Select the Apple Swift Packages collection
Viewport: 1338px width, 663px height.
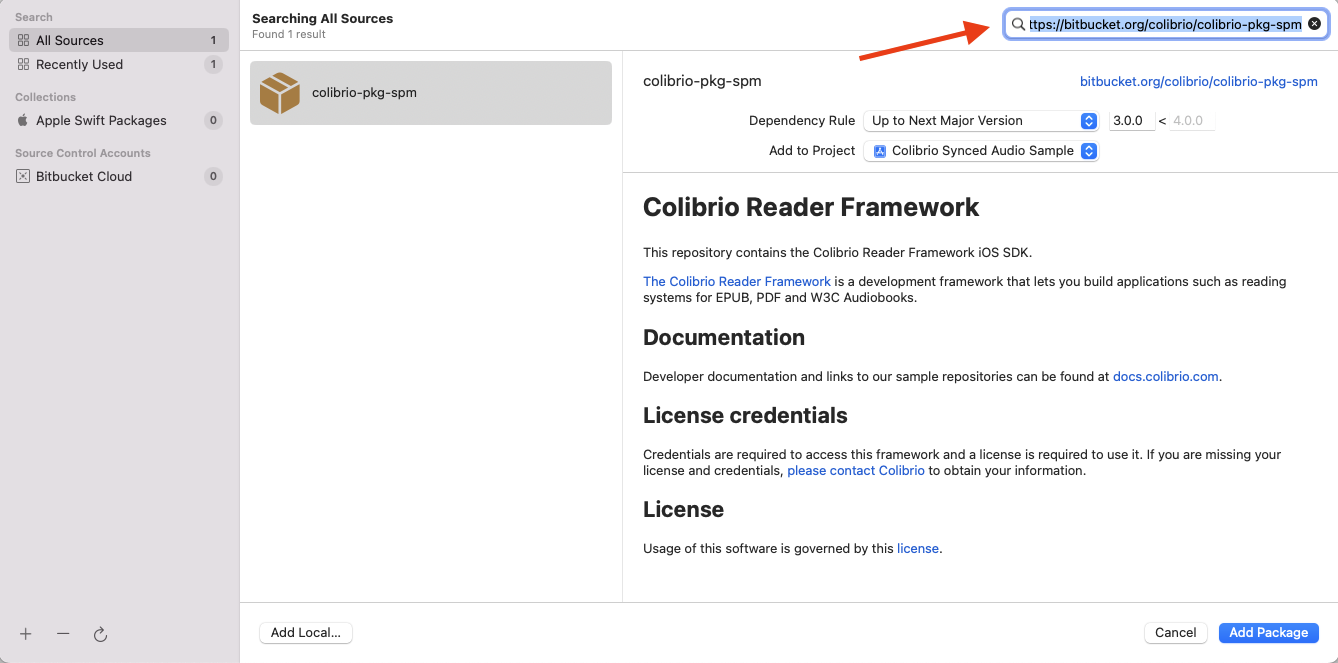coord(101,121)
